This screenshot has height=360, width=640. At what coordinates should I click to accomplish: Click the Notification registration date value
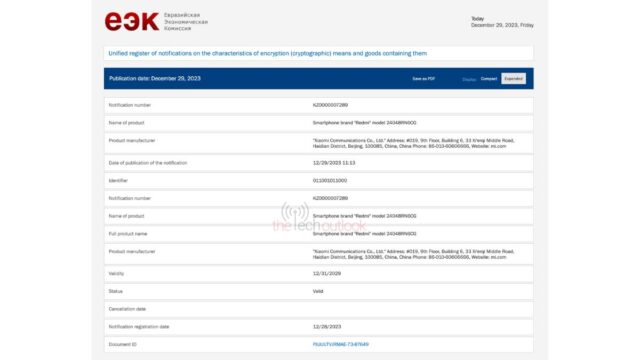coord(327,327)
